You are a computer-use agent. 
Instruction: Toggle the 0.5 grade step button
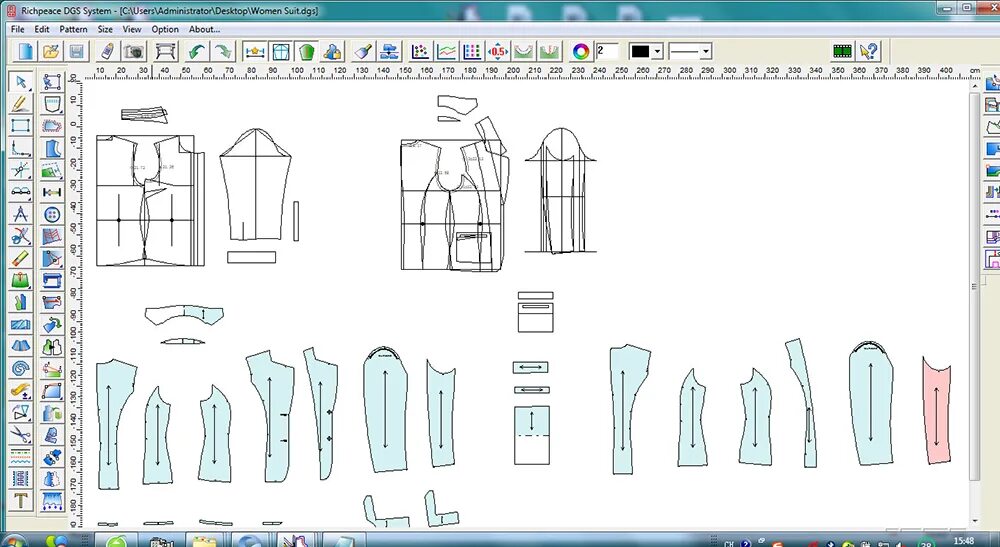tap(497, 51)
